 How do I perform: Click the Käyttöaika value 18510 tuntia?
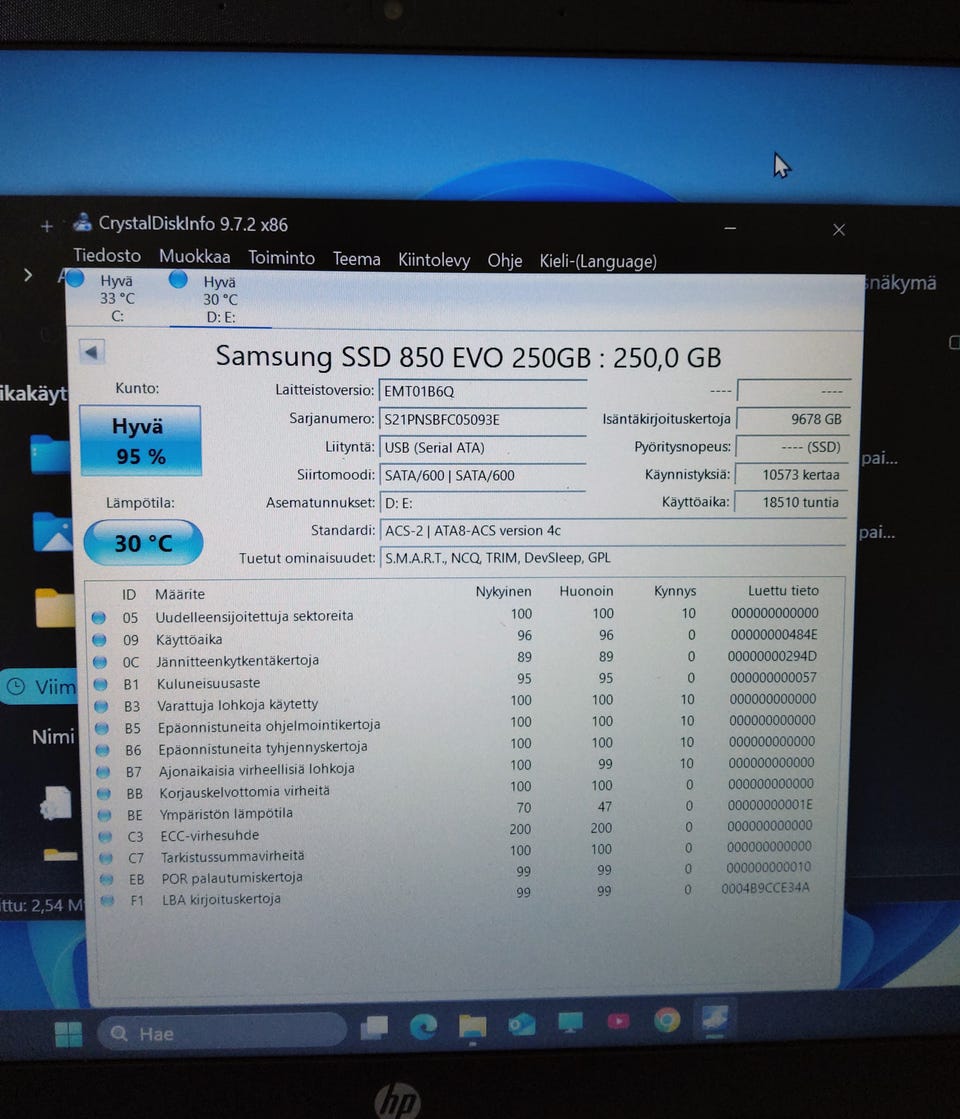[791, 502]
